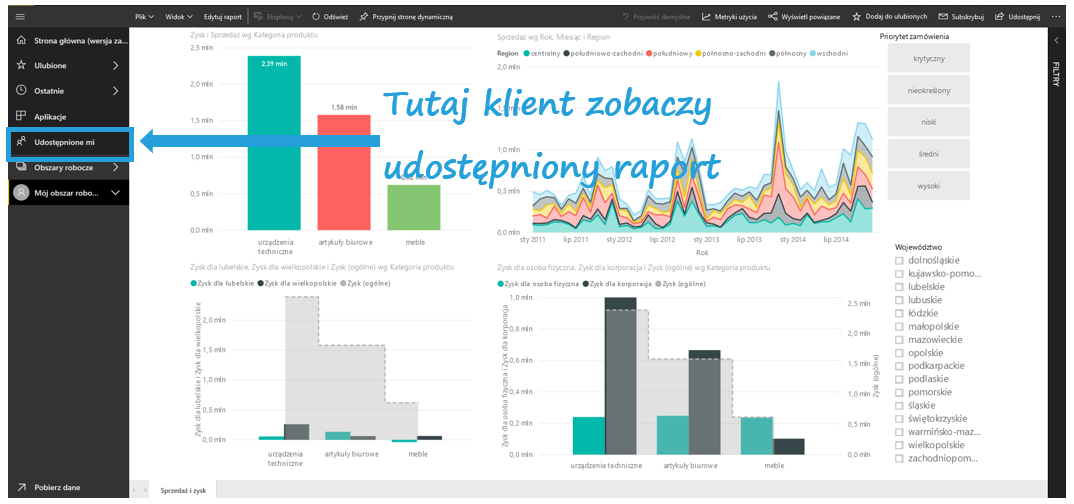Select the krytyczny priority button
The image size is (1074, 504).
(x=928, y=59)
